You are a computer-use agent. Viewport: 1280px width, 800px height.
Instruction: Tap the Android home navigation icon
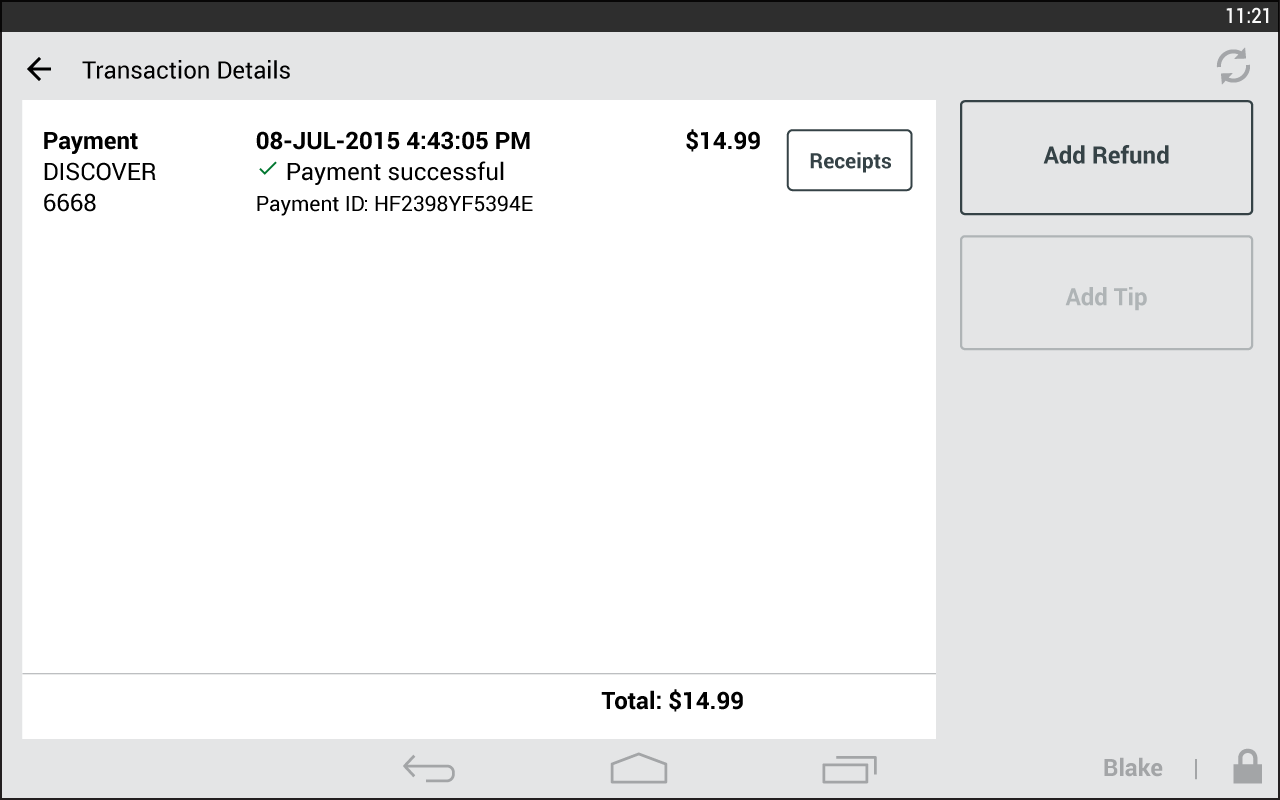point(639,768)
